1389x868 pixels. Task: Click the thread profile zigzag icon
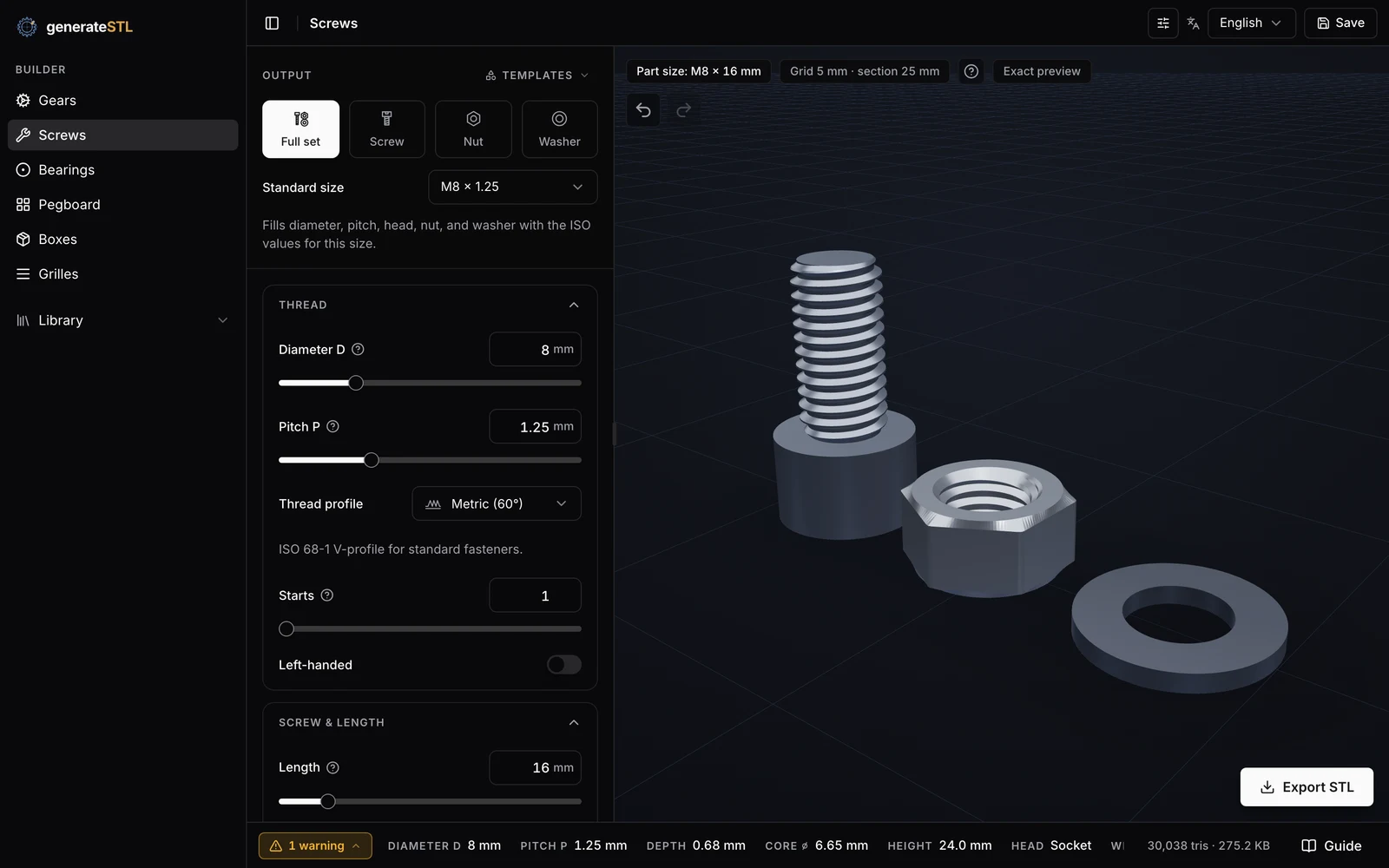[x=433, y=503]
